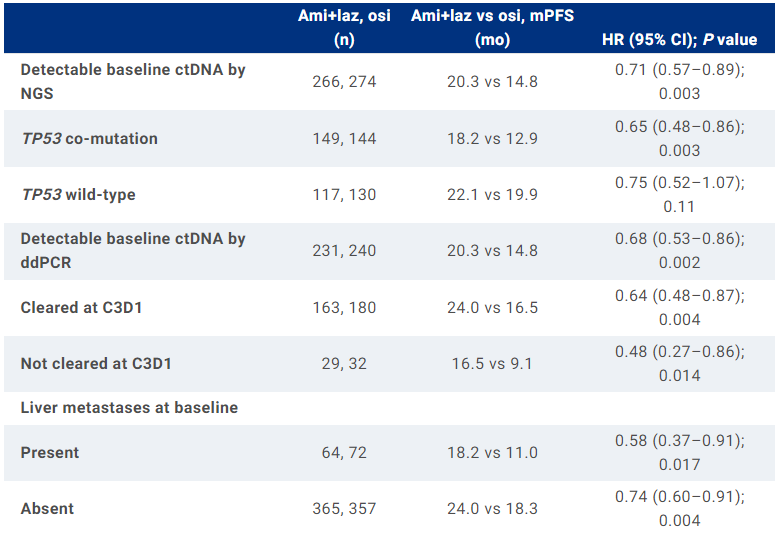Click the "HR (95% CI); P value" column header
Viewport: 779px width, 534px height.
tap(679, 40)
